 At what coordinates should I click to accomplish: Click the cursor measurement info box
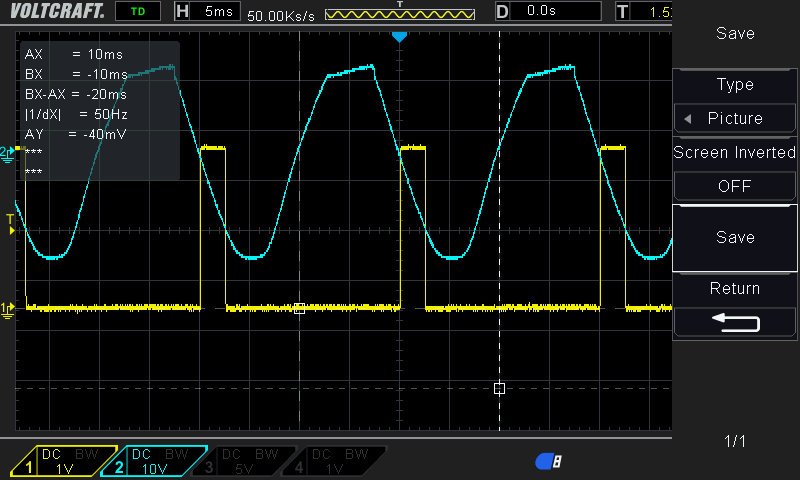100,111
